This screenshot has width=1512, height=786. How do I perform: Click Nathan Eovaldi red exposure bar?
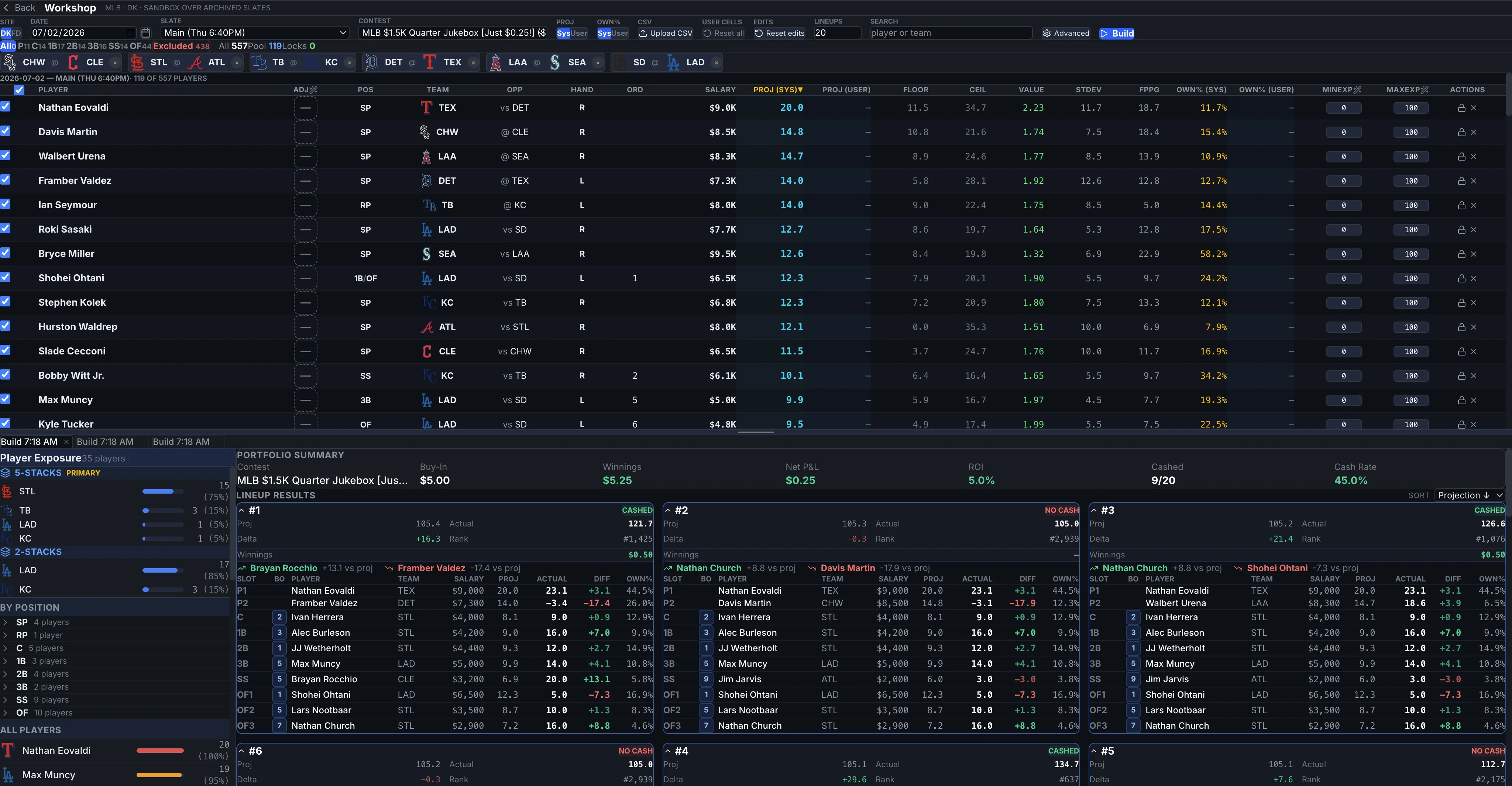(160, 751)
